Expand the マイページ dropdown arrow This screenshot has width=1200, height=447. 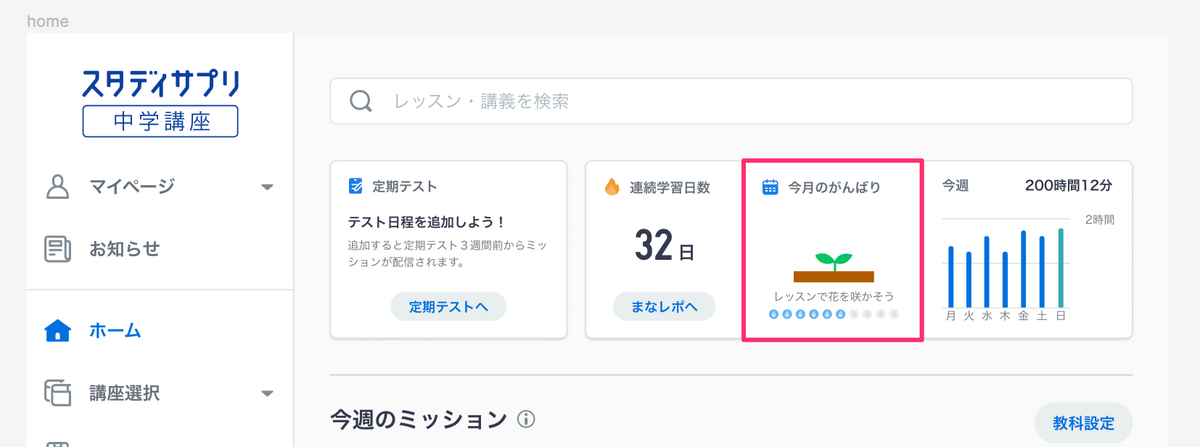(x=267, y=187)
